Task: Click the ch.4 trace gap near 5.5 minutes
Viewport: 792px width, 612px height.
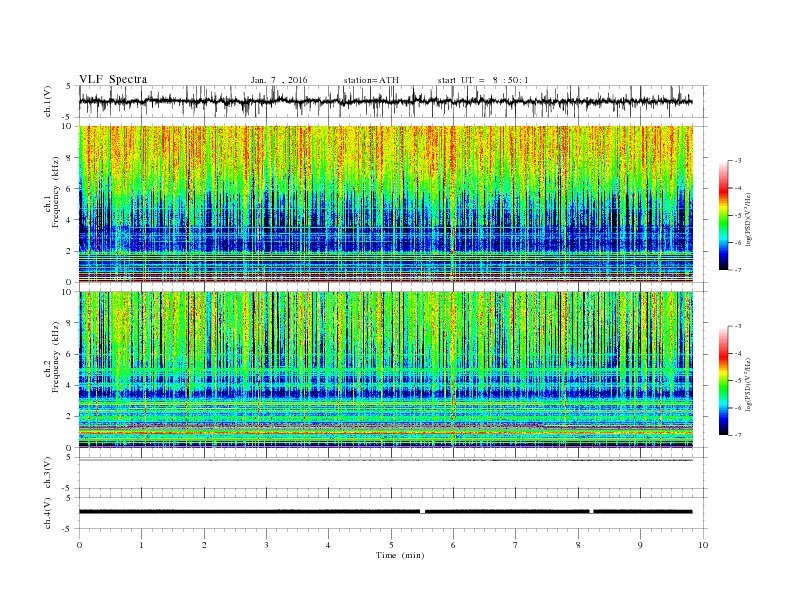Action: click(x=422, y=512)
